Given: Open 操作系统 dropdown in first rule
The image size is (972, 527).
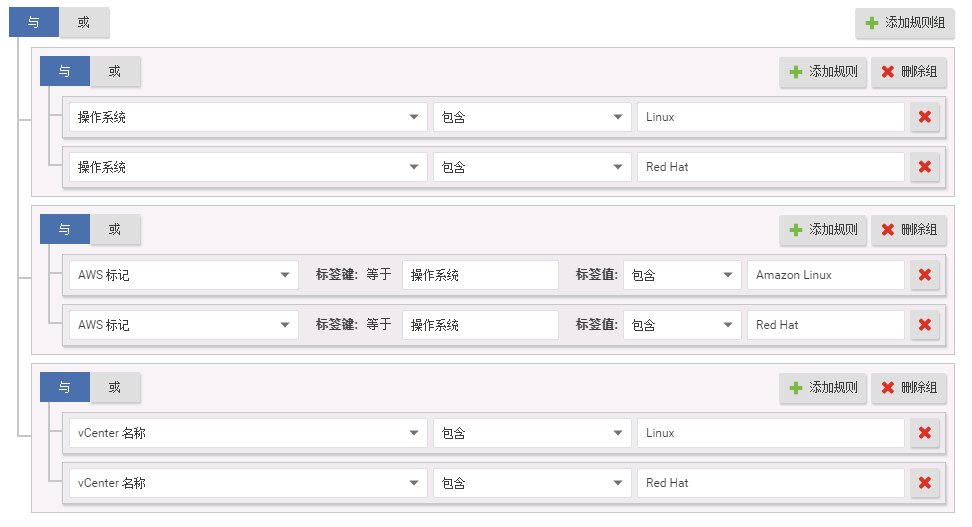Looking at the screenshot, I should pyautogui.click(x=248, y=117).
